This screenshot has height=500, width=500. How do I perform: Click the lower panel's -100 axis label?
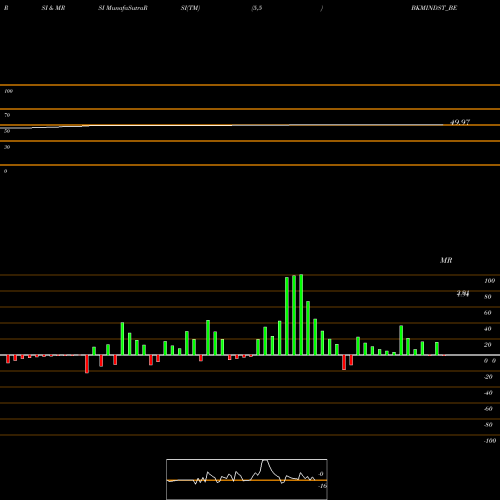point(490,441)
